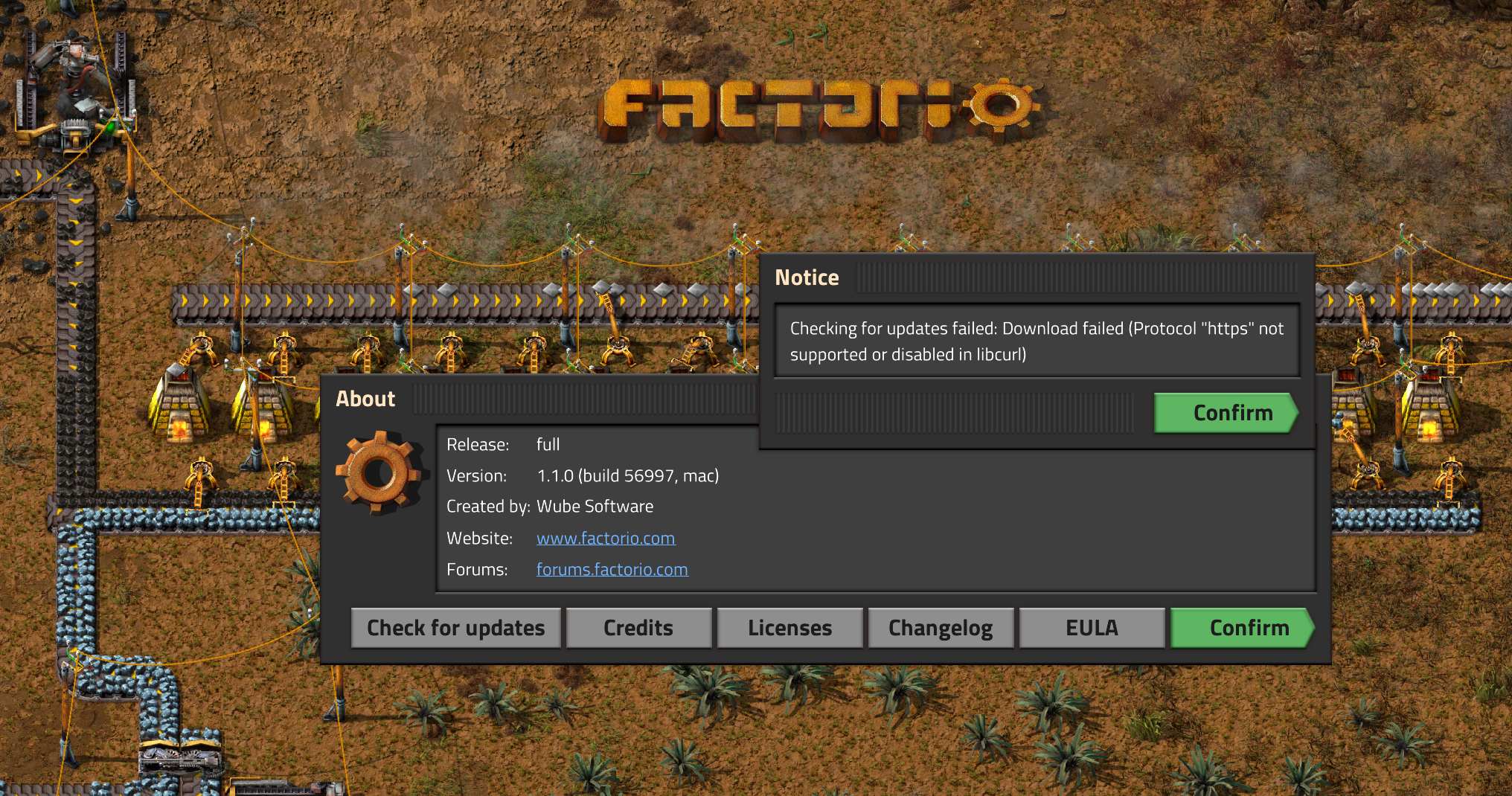1512x796 pixels.
Task: Click the version 1.1.0 build text
Action: point(628,475)
